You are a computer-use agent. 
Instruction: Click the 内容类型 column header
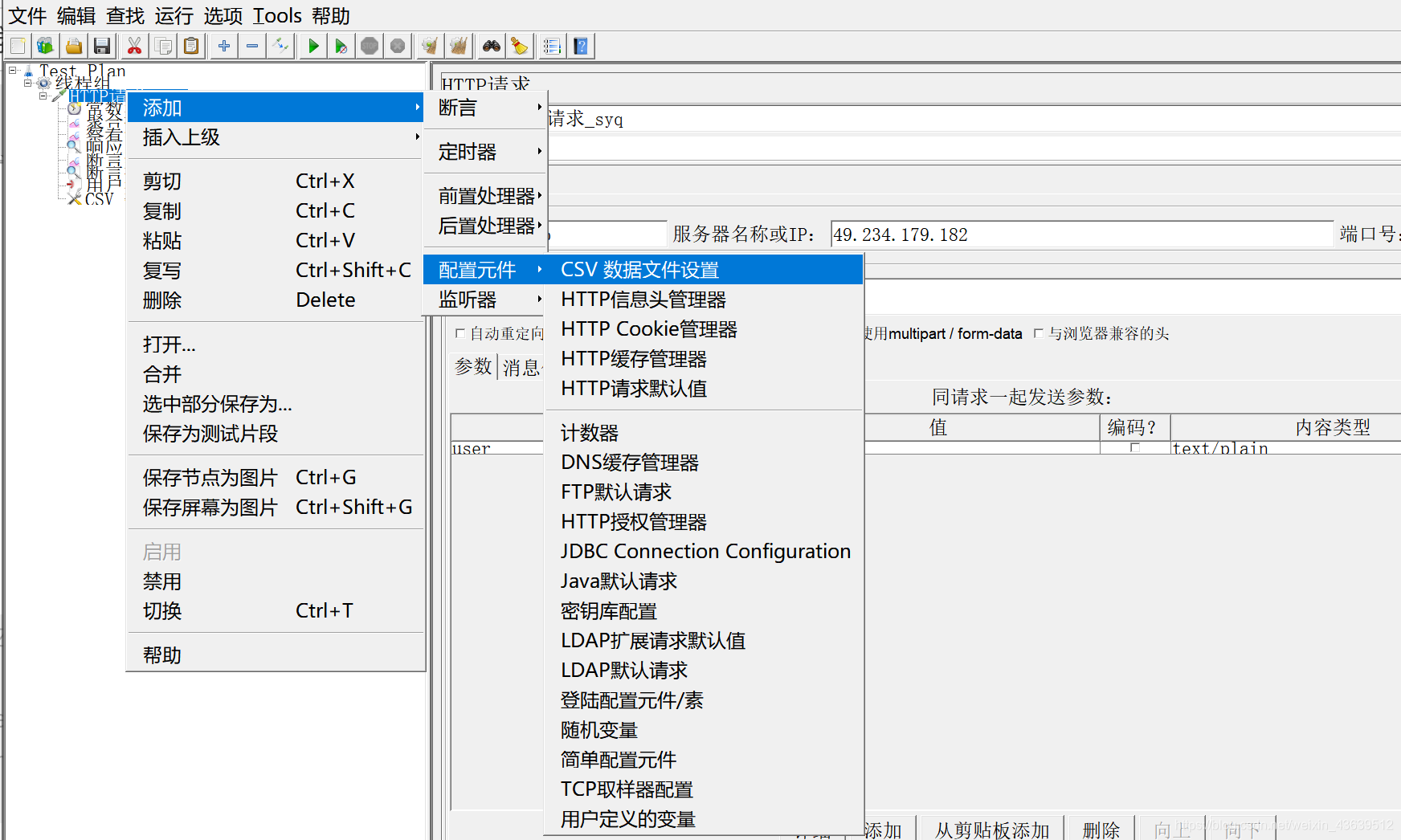pyautogui.click(x=1285, y=427)
